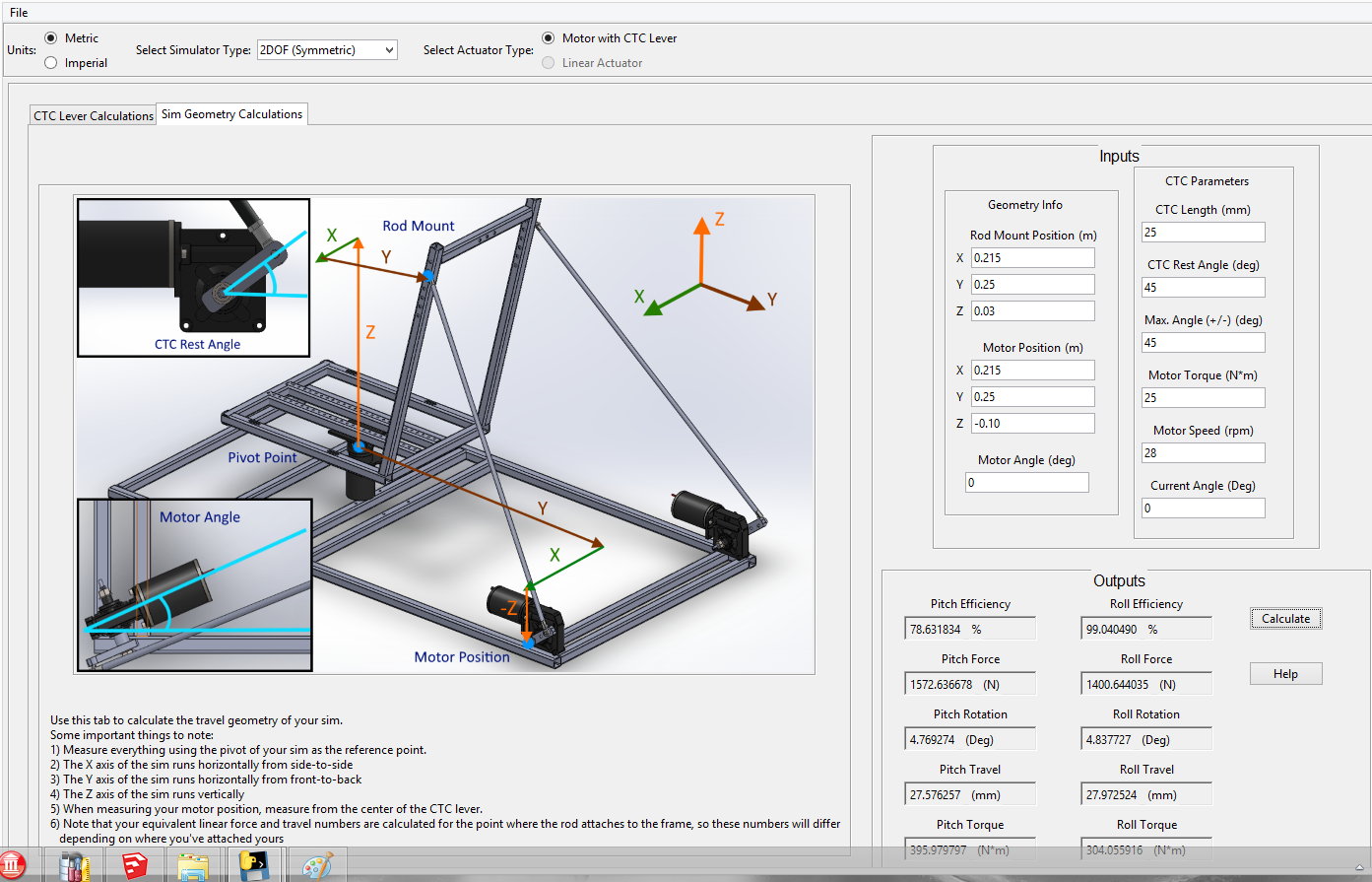Viewport: 1372px width, 882px height.
Task: Focus the Rod Mount Position Z field
Action: click(x=1032, y=311)
